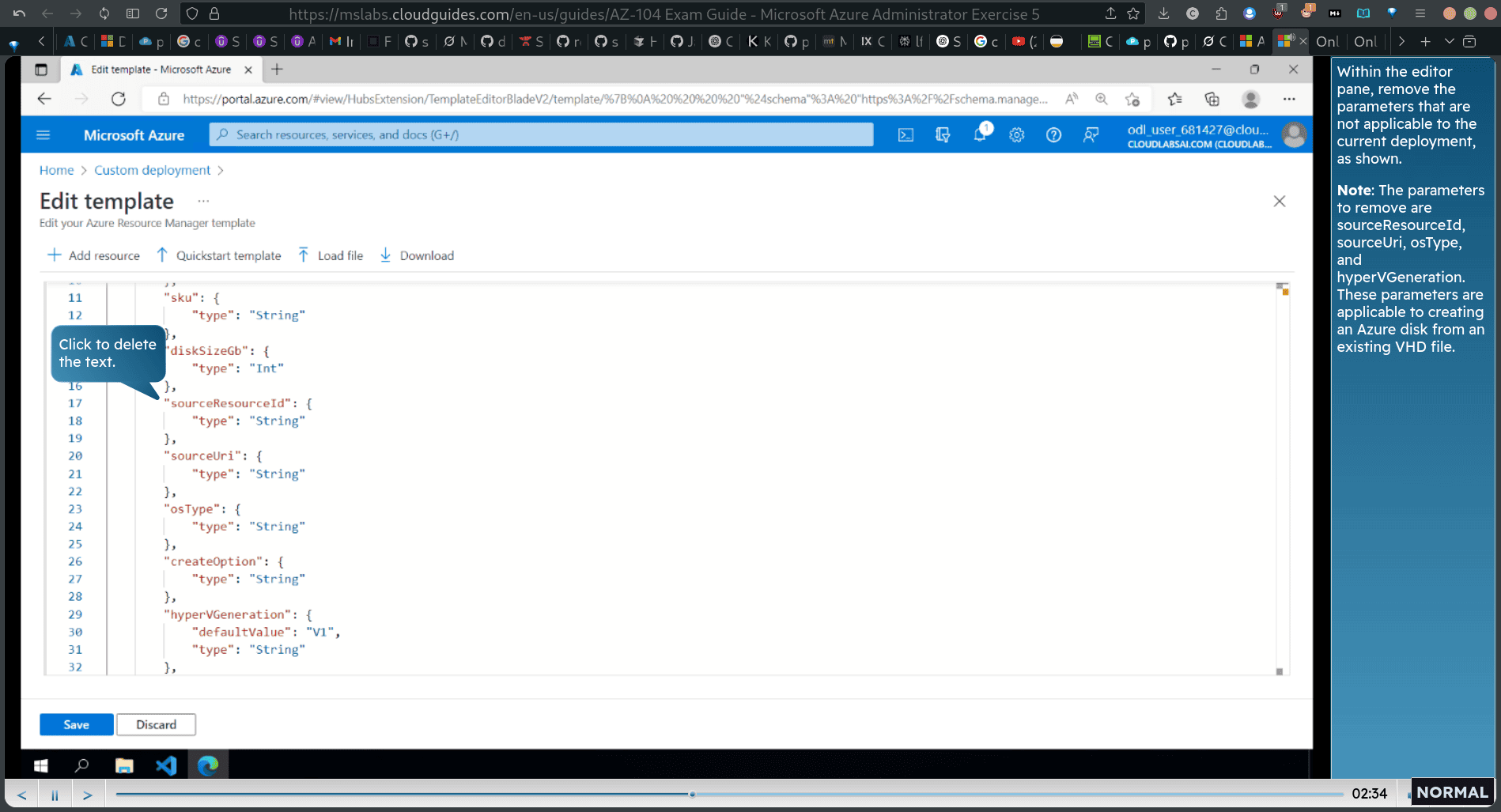Viewport: 1501px width, 812px height.
Task: Pause the guide playback
Action: 55,795
